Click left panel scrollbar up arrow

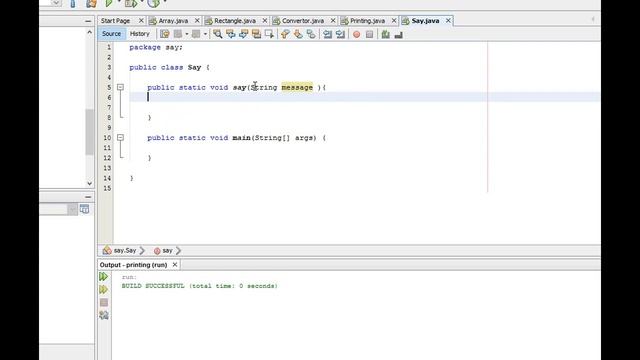pos(90,32)
